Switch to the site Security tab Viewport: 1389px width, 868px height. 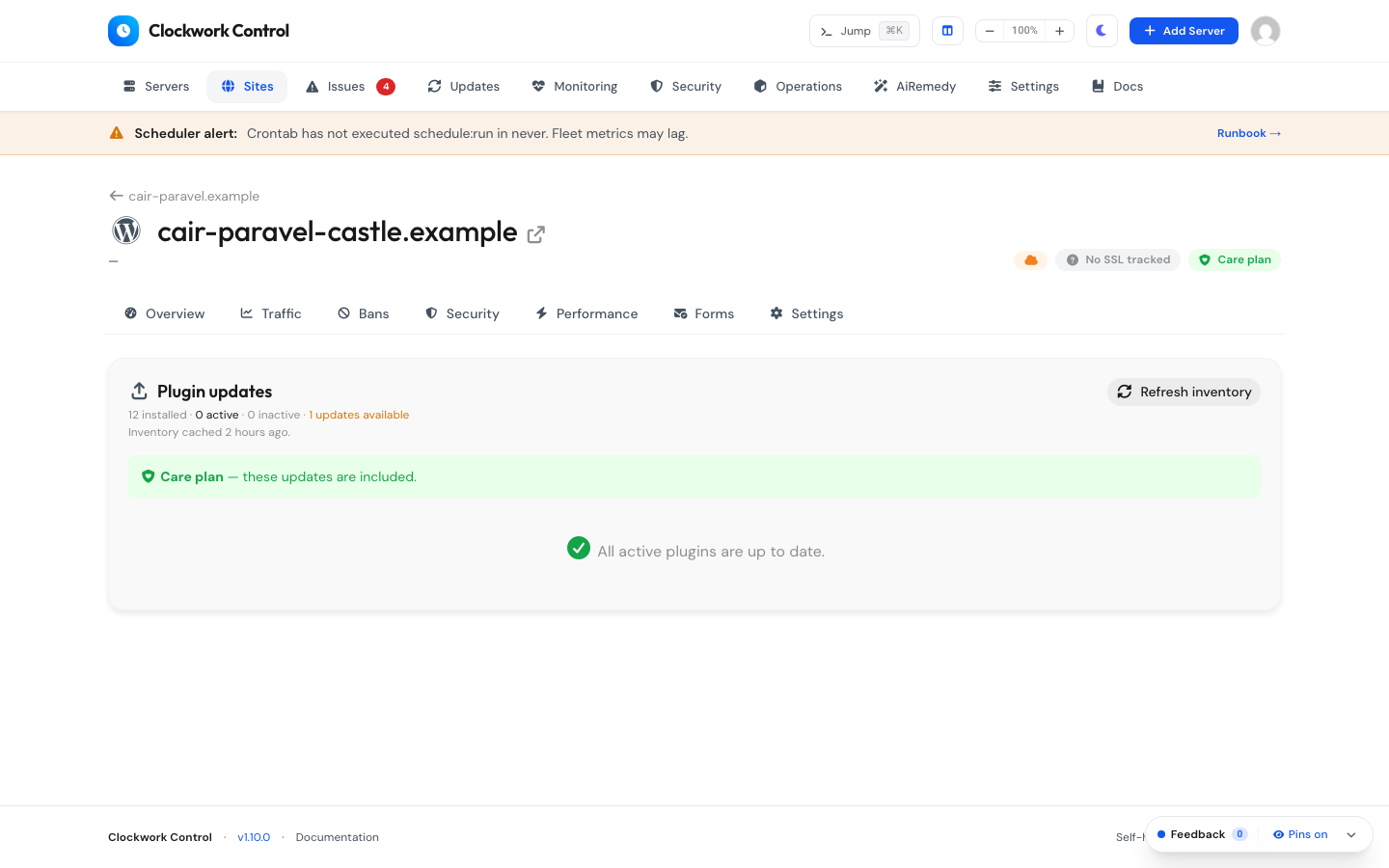(463, 313)
